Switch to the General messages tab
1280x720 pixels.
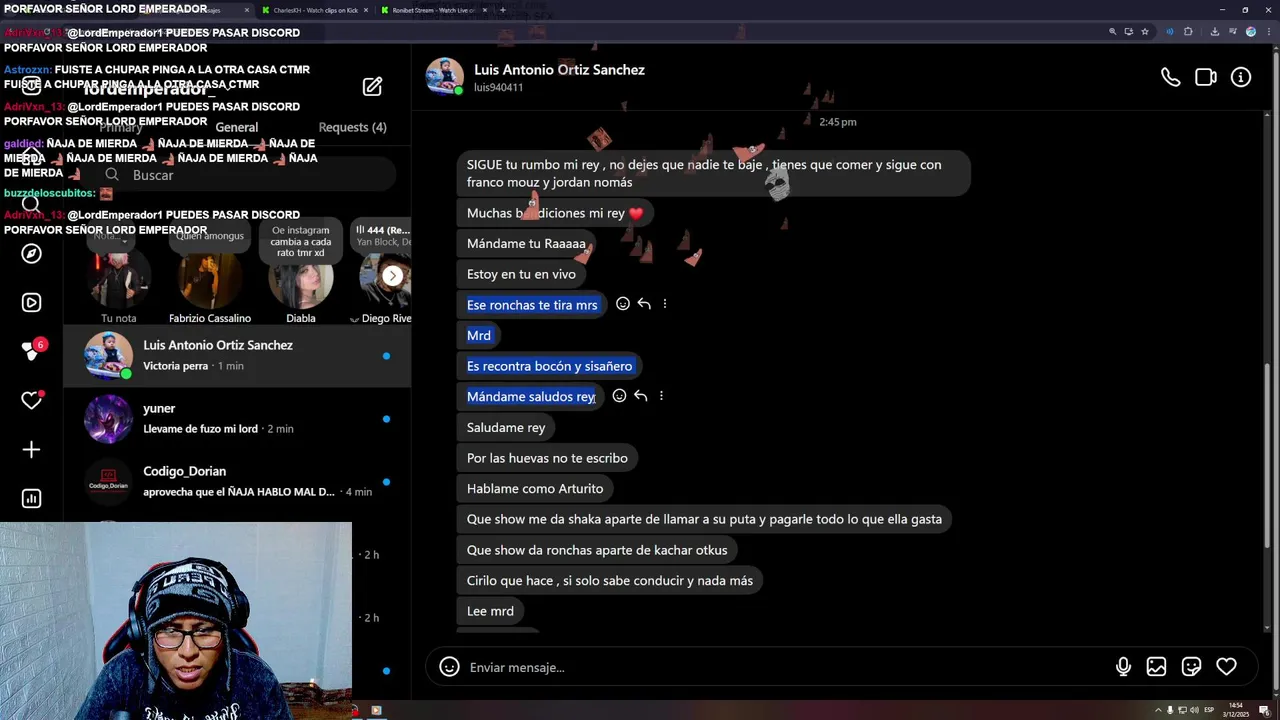click(237, 127)
